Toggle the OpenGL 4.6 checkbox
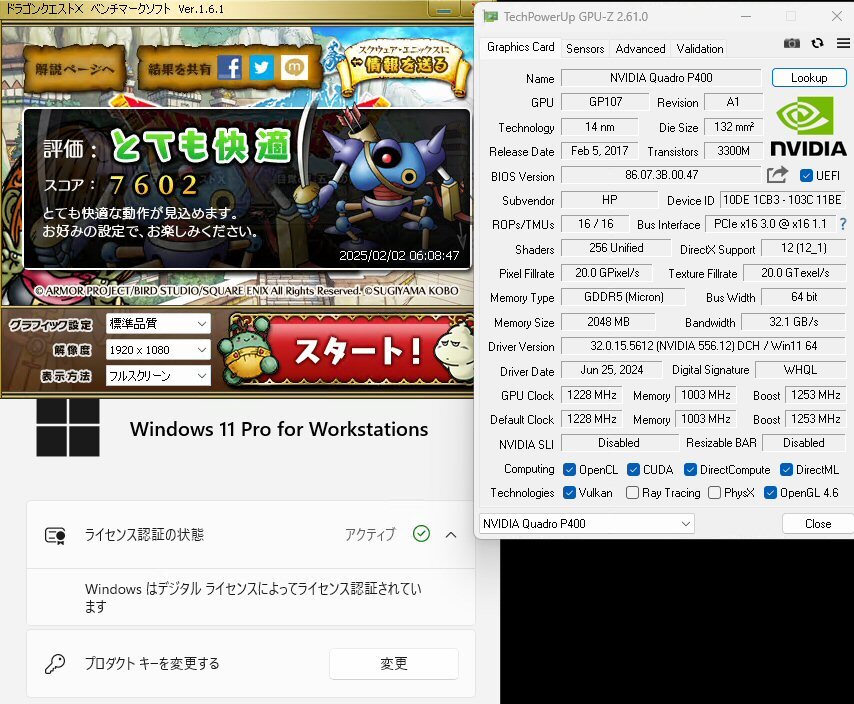Viewport: 854px width, 704px height. 770,493
